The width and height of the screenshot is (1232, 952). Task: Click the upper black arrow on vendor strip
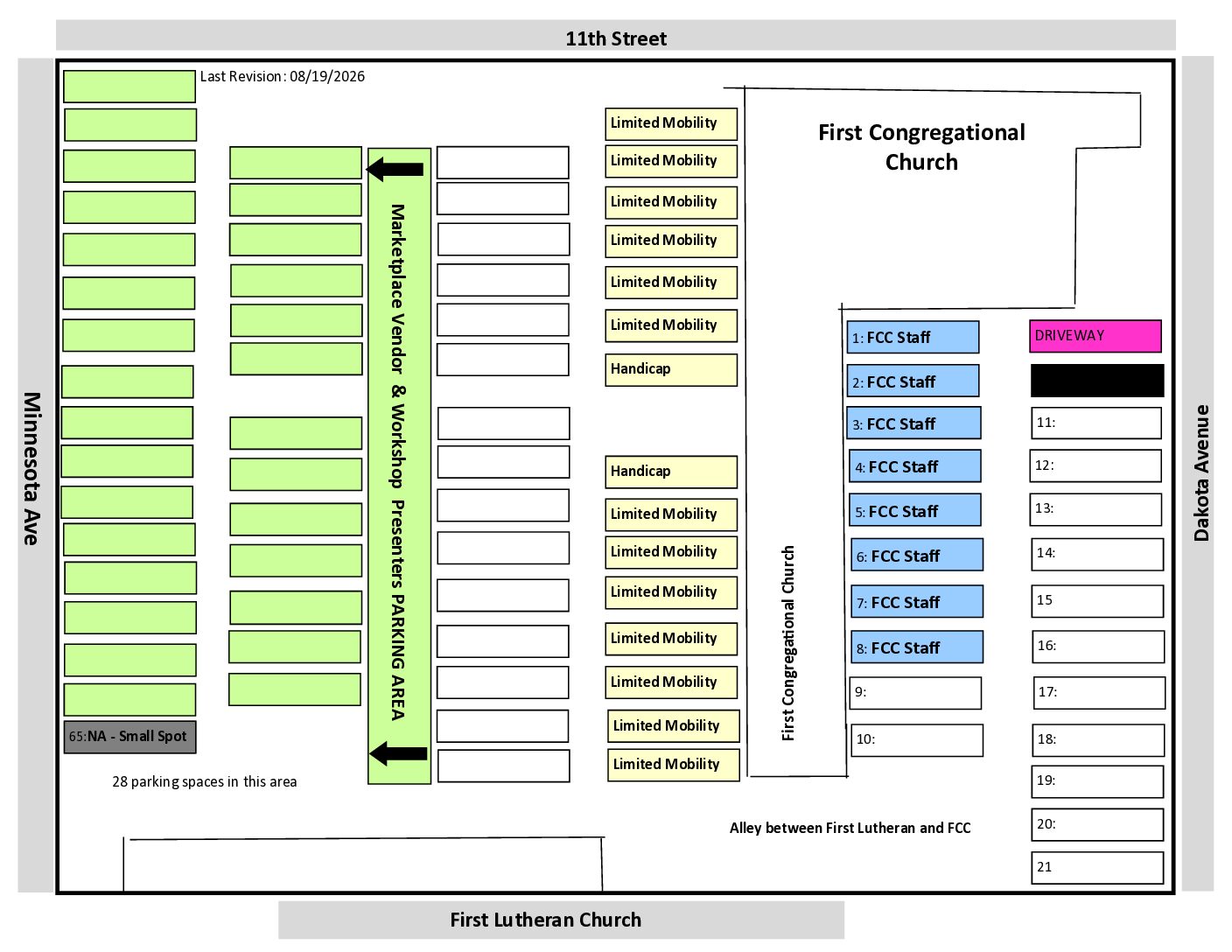coord(395,168)
